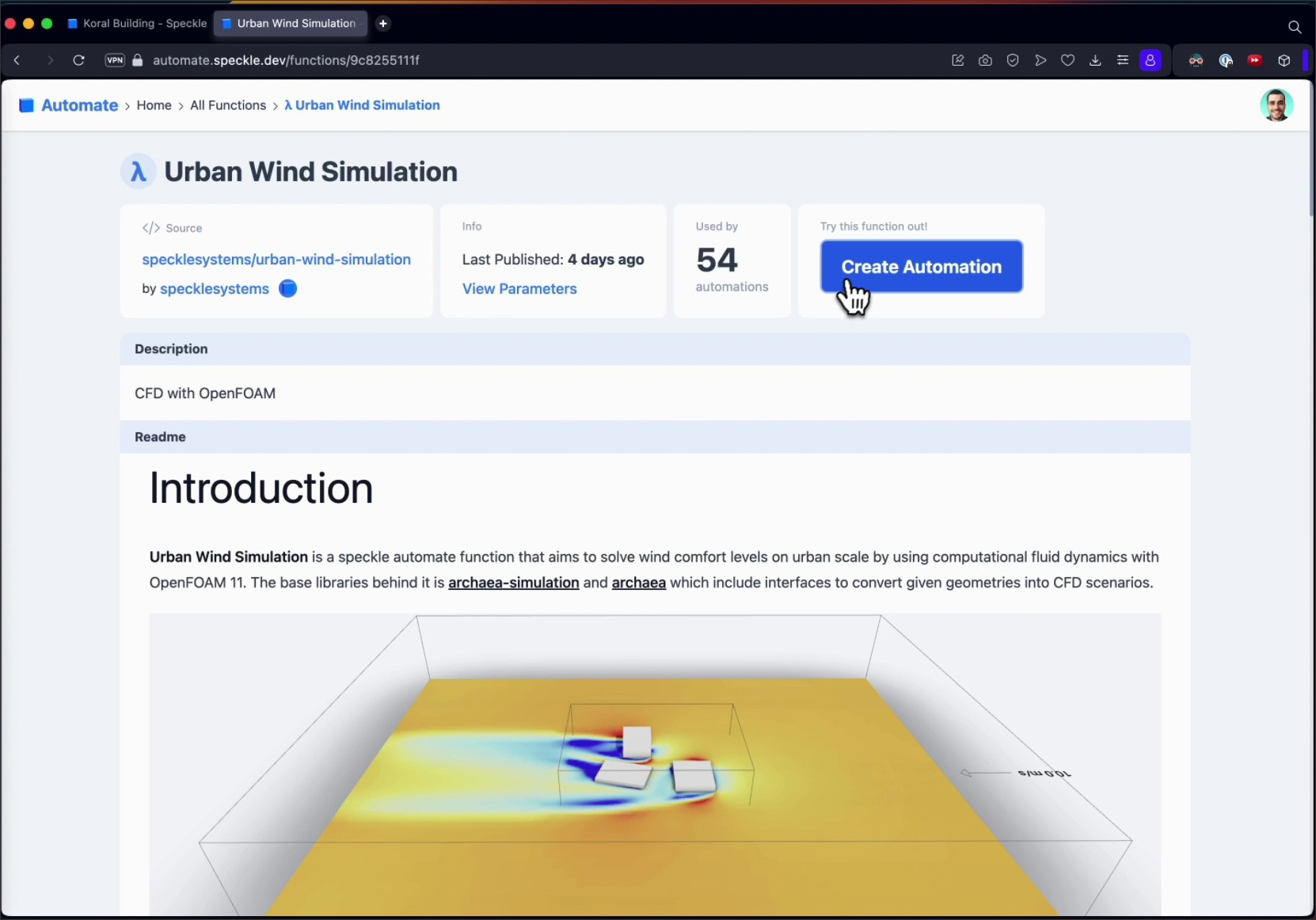Select the Urban Wind Simulation browser tab
Screen dimensions: 1316x920
tap(290, 24)
